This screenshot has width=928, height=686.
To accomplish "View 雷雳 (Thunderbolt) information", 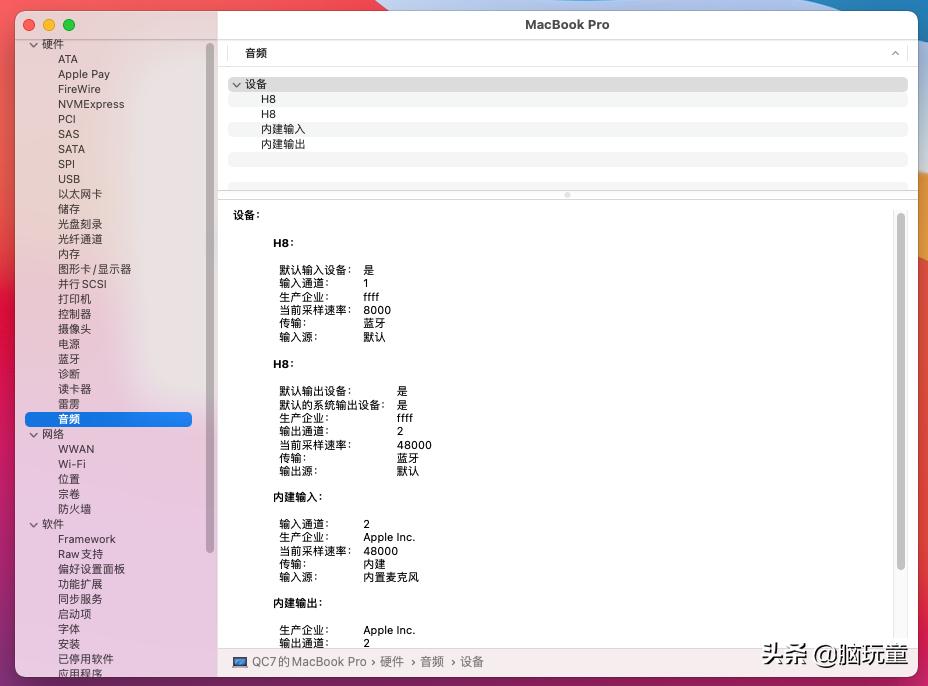I will click(x=68, y=404).
